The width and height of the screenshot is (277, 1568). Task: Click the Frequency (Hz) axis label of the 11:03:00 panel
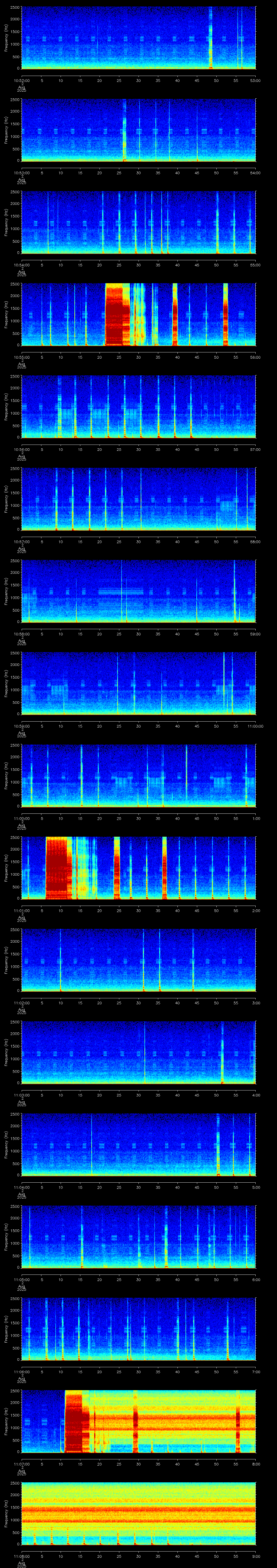tap(6, 1052)
